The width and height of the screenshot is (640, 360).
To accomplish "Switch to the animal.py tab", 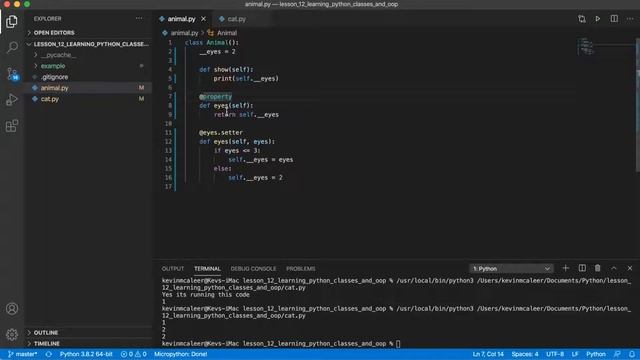I will click(x=181, y=19).
